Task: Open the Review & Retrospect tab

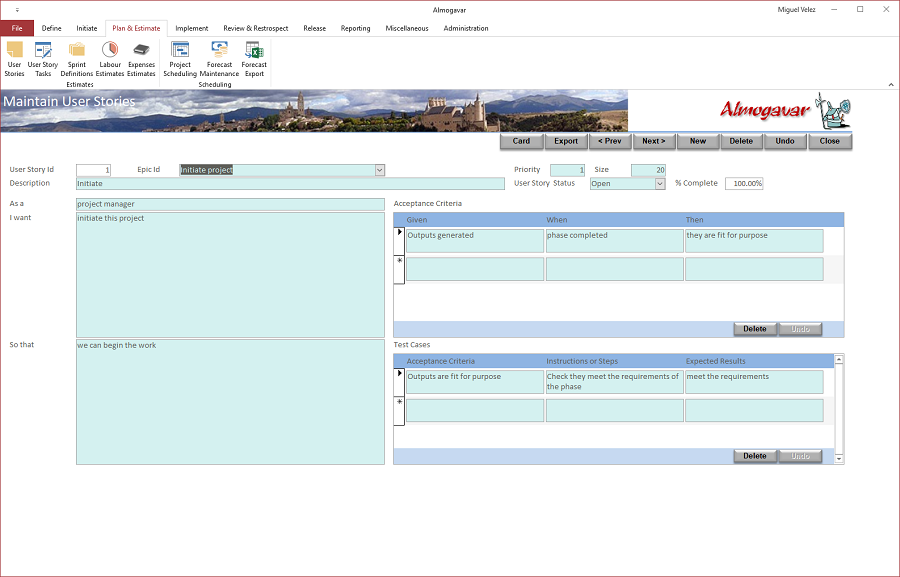Action: (x=255, y=28)
